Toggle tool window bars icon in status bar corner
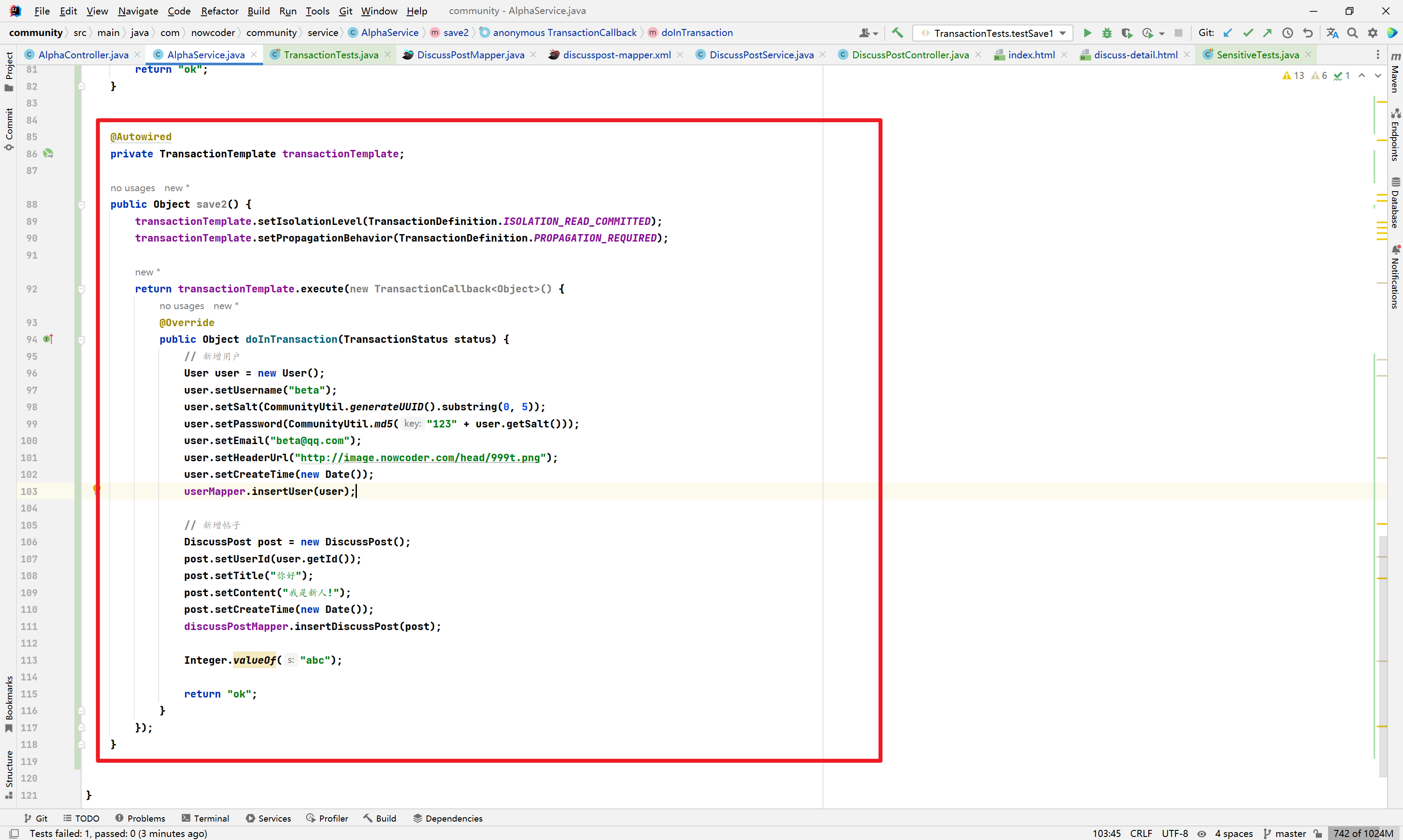 (14, 833)
